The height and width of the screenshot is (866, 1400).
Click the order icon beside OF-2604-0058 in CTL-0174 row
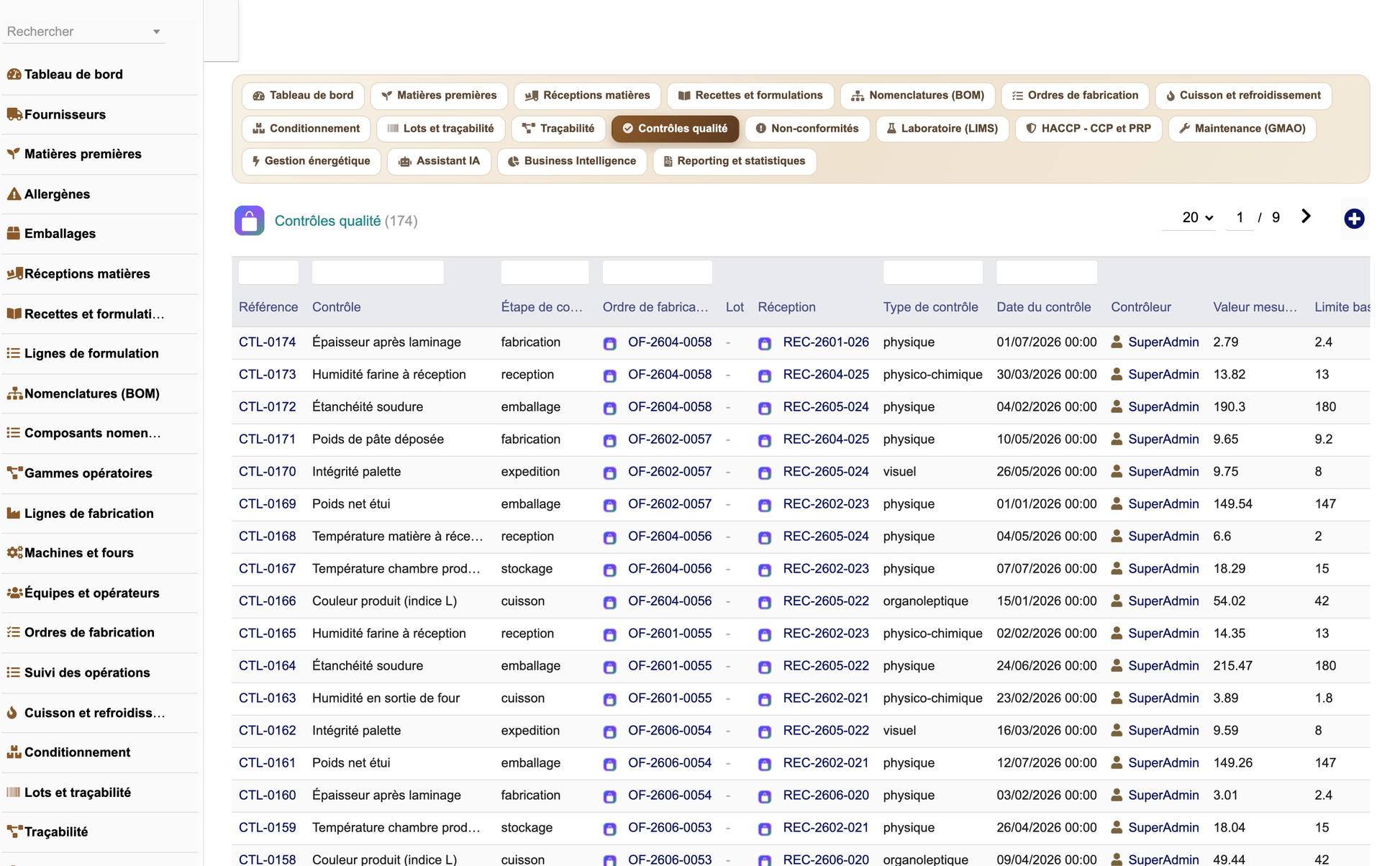(x=610, y=343)
